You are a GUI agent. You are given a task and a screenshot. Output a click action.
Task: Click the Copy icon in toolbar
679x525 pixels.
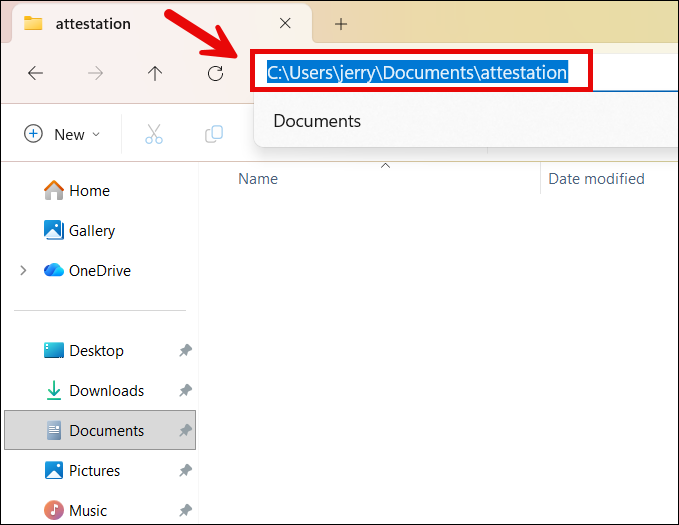[213, 134]
